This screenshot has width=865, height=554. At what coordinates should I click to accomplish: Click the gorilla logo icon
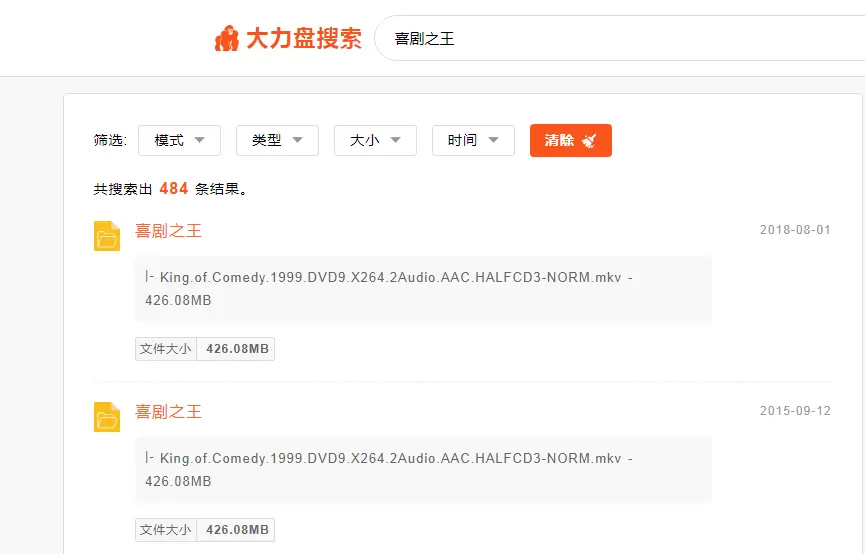(227, 39)
